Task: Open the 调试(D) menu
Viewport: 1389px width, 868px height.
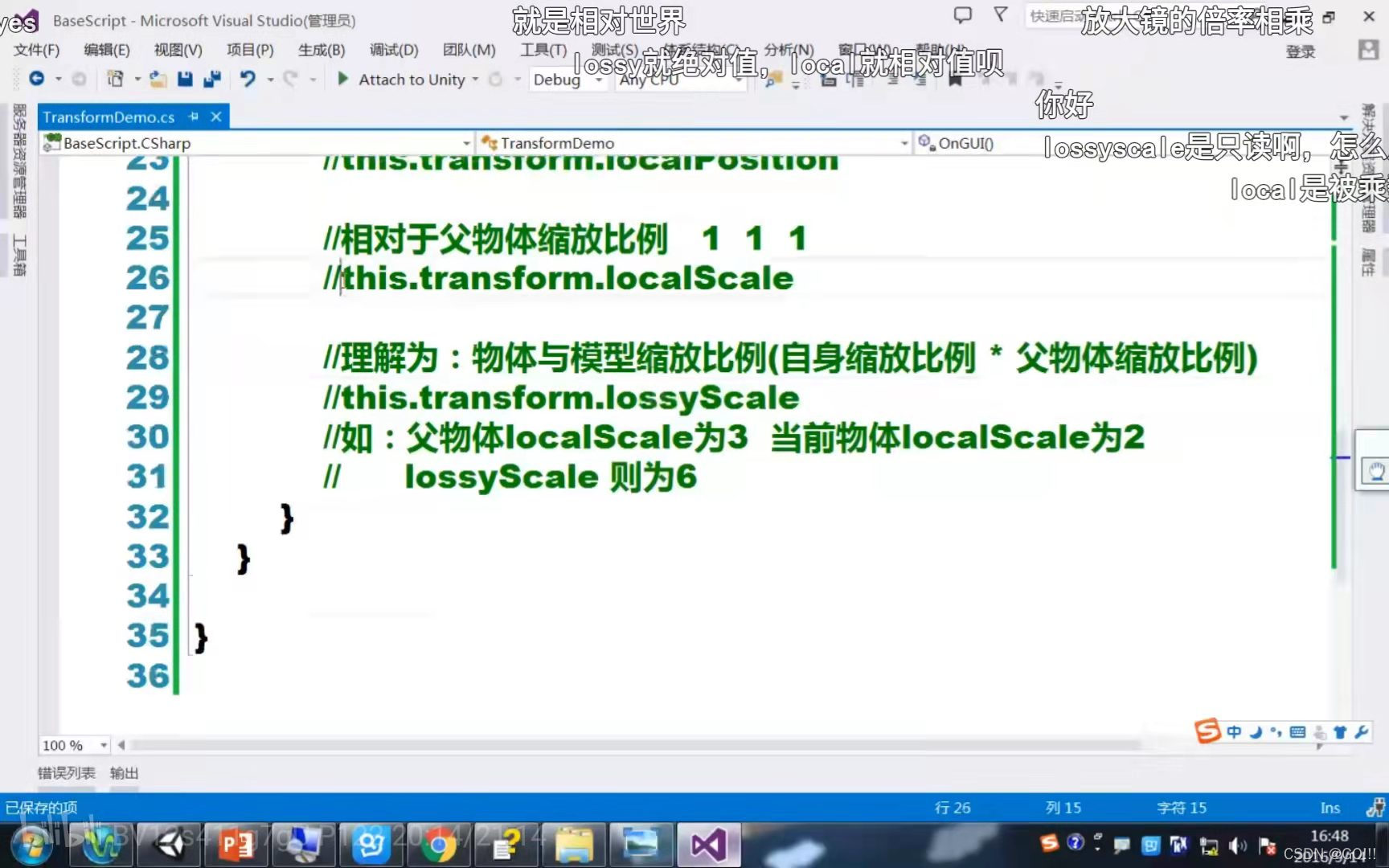Action: [394, 50]
